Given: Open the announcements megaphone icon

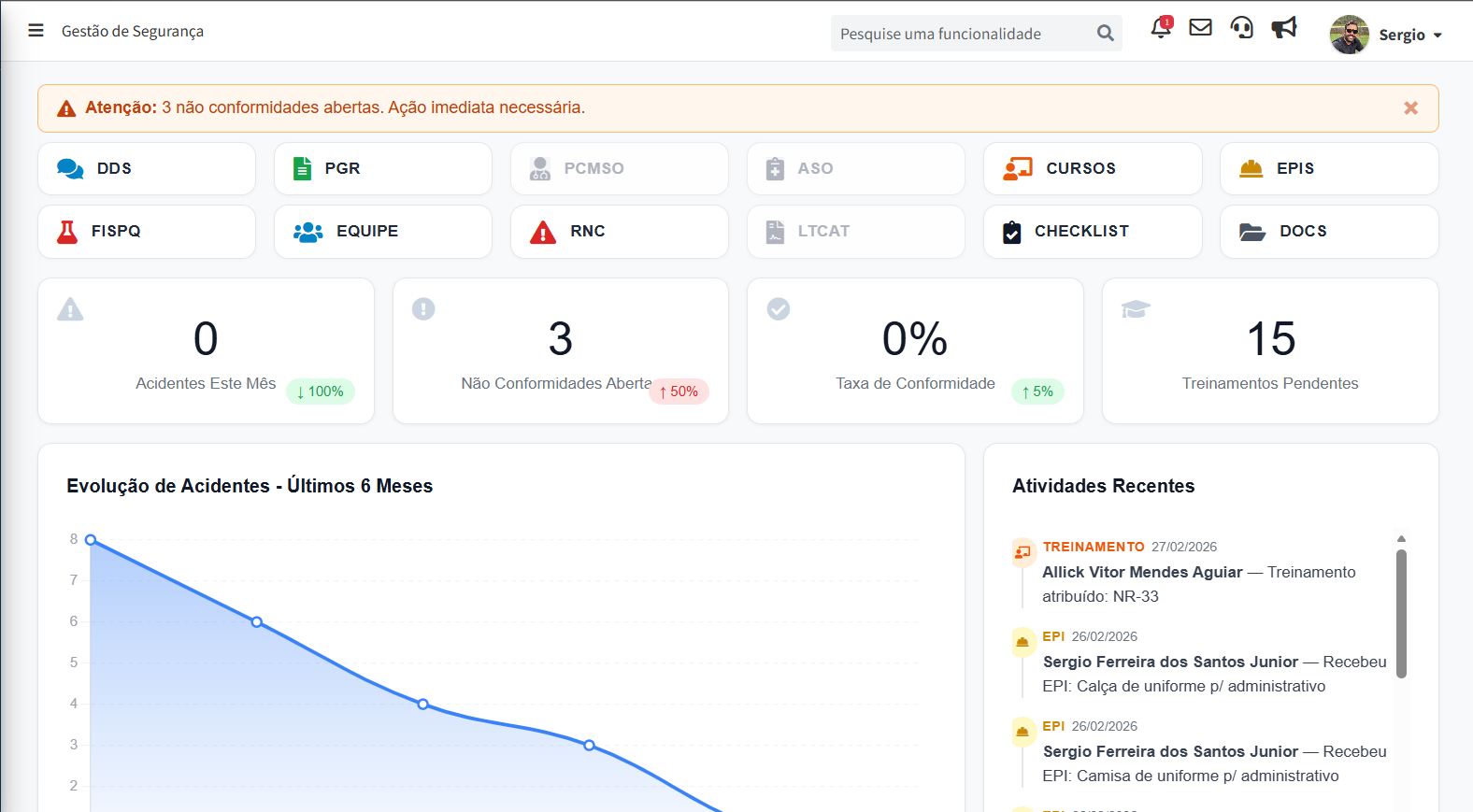Looking at the screenshot, I should [x=1284, y=28].
